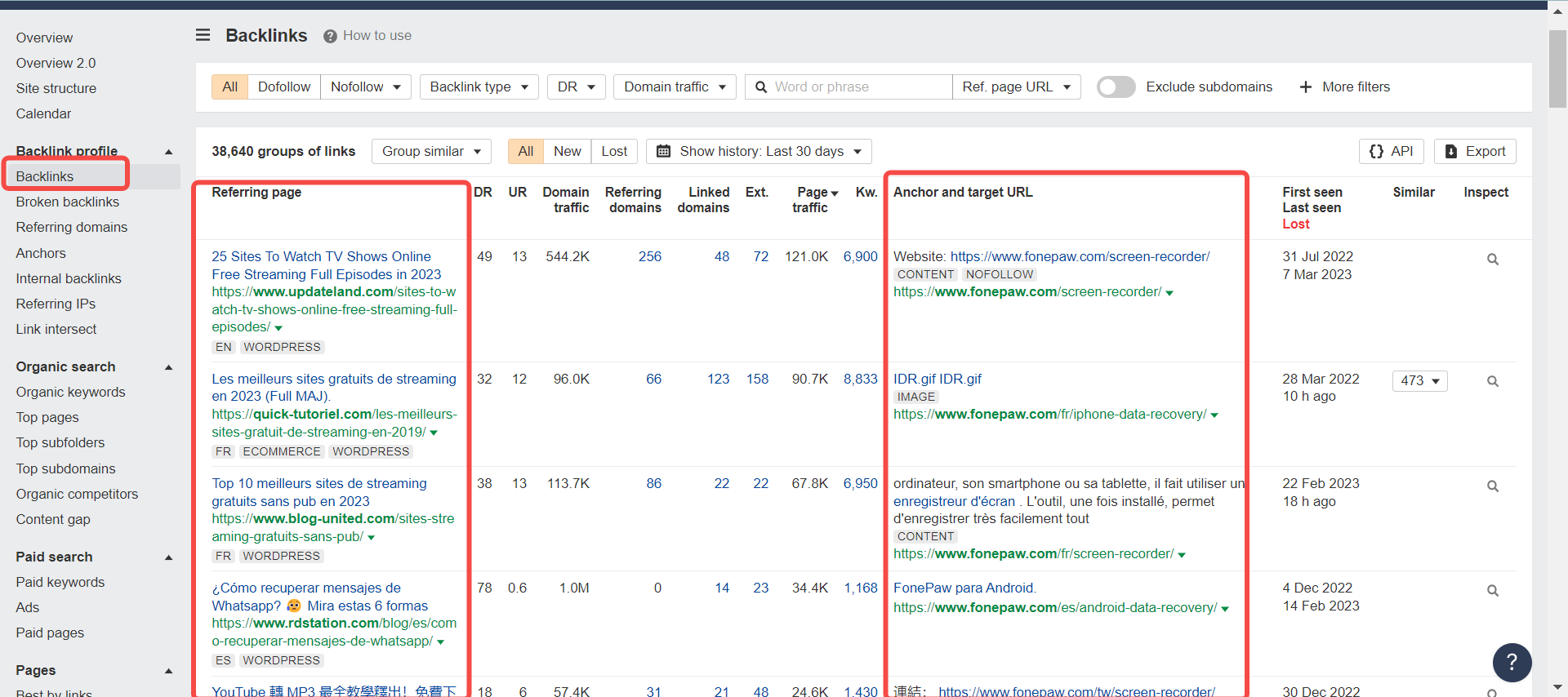Viewport: 1568px width, 697px height.
Task: Show only Lost backlinks
Action: [x=614, y=151]
